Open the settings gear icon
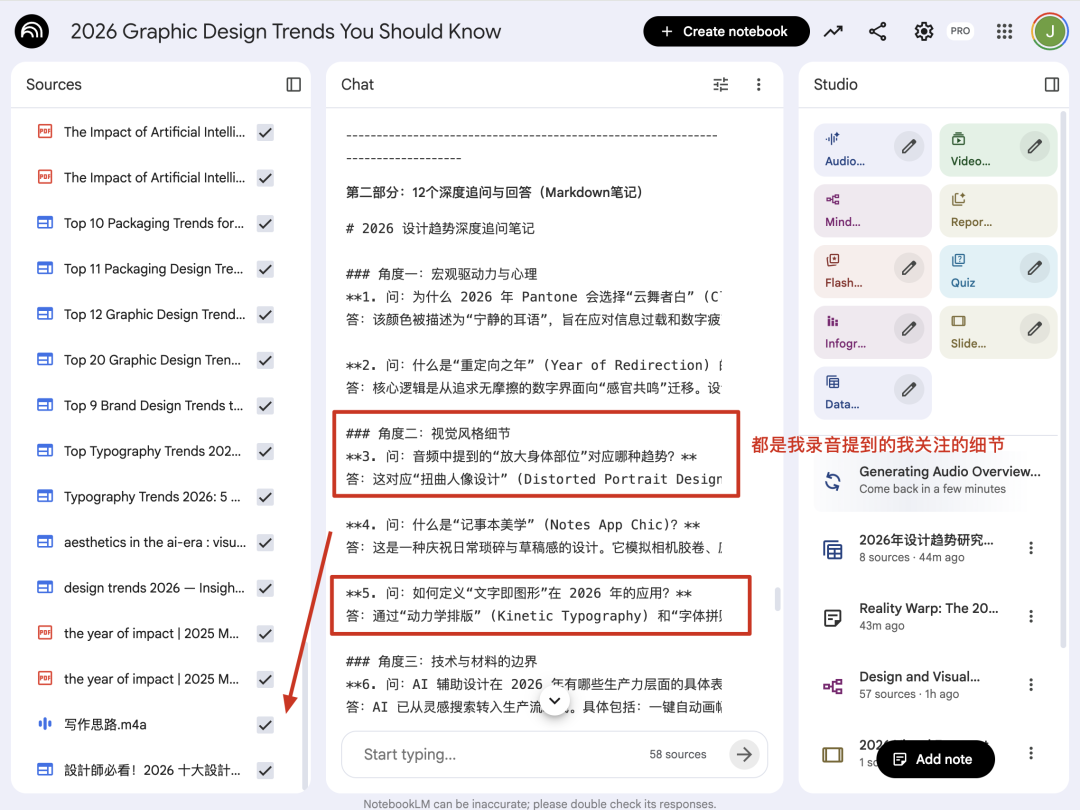1080x810 pixels. [x=924, y=32]
